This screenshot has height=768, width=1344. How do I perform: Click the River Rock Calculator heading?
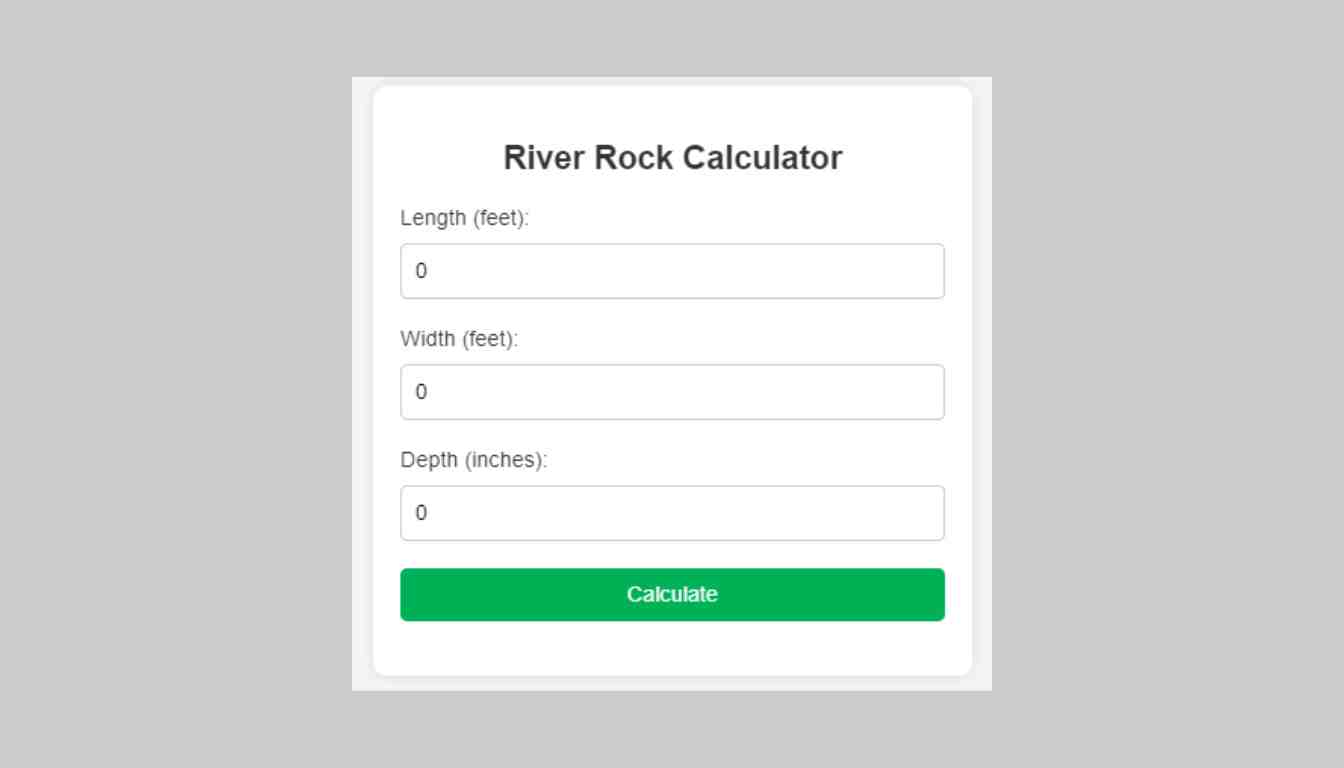tap(672, 157)
